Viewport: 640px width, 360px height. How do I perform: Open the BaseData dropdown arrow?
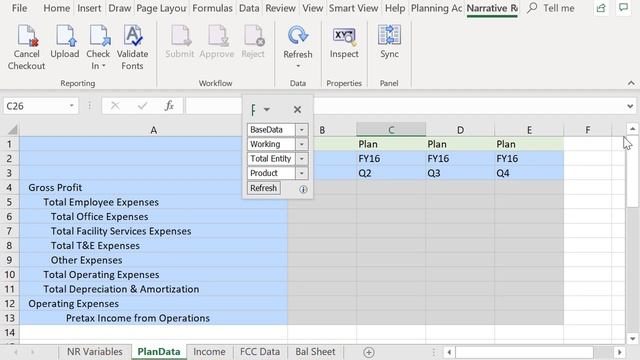[302, 130]
